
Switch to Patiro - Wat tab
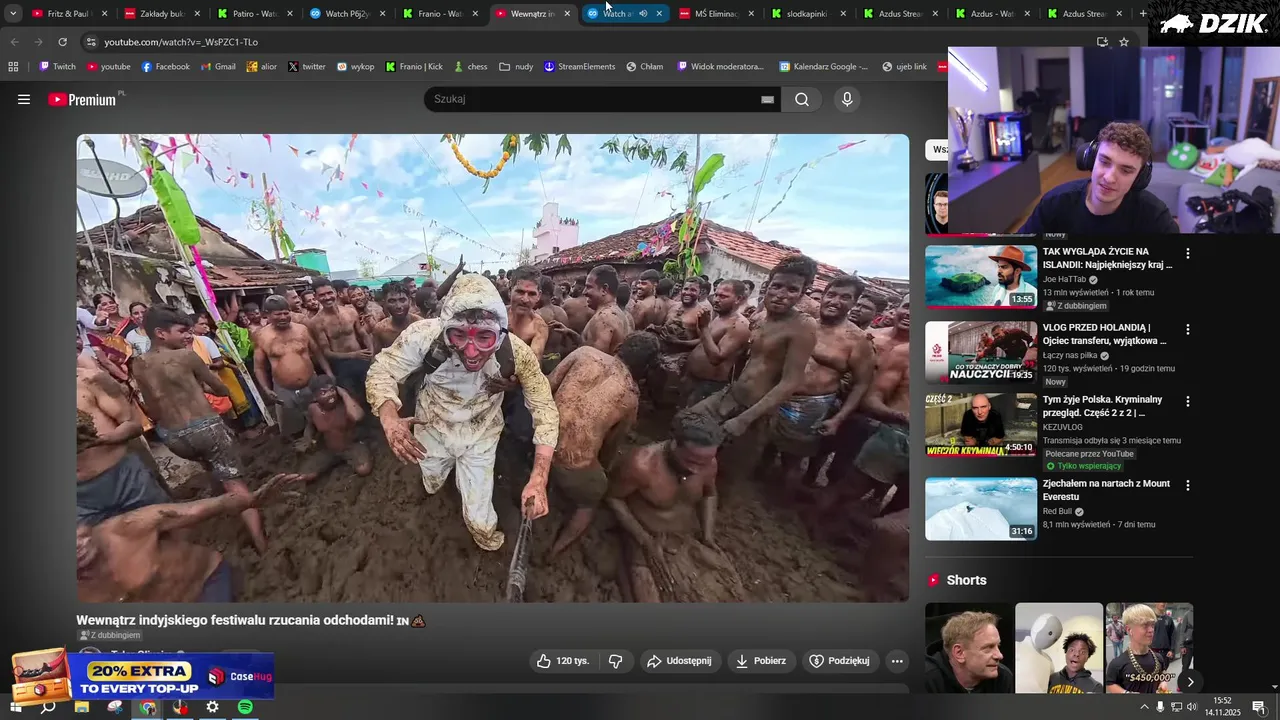[255, 14]
